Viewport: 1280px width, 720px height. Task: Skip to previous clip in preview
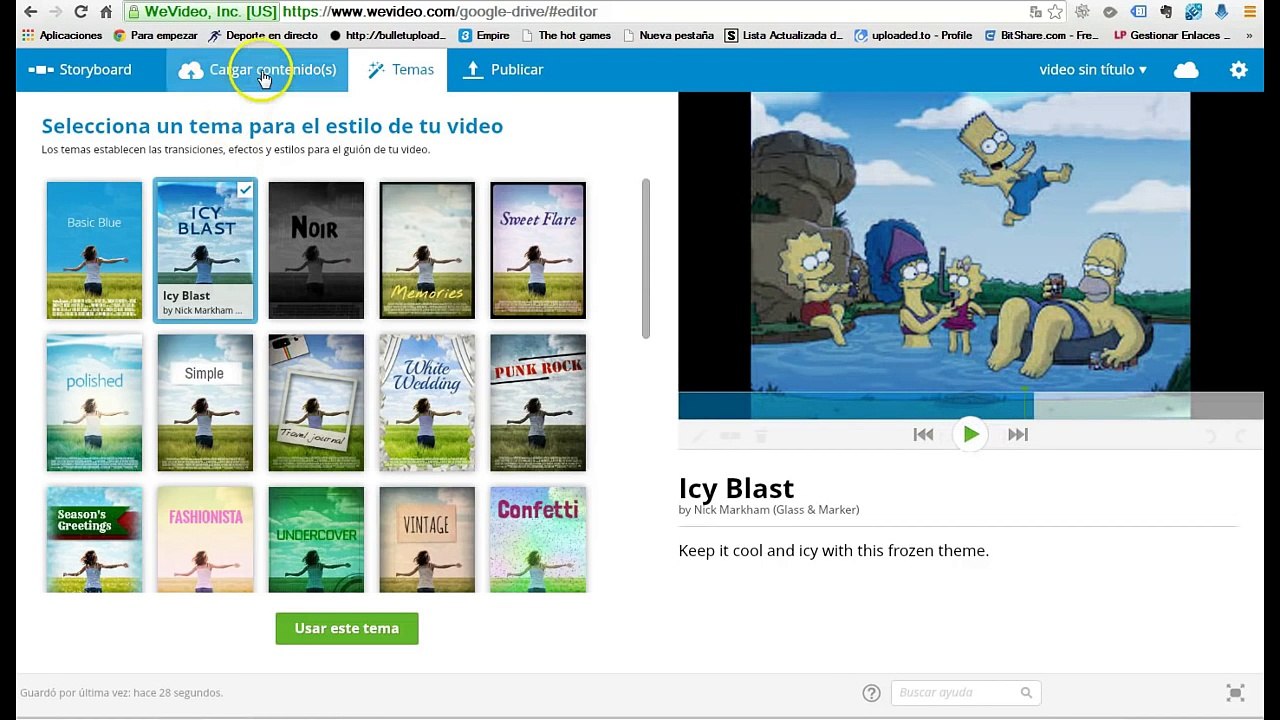[x=923, y=434]
